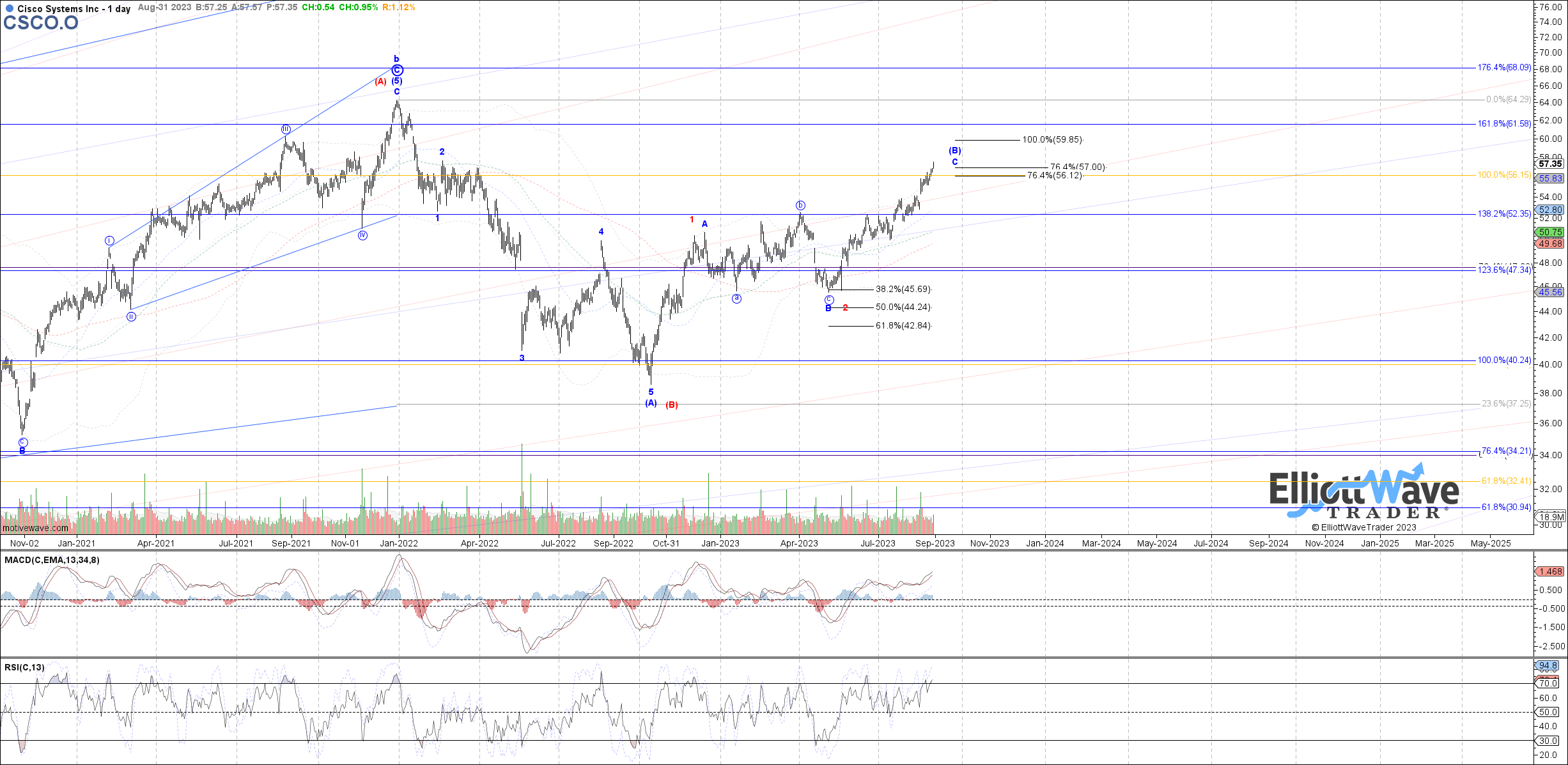Click the 57.35 current price tag
The height and width of the screenshot is (765, 1568).
[1550, 164]
